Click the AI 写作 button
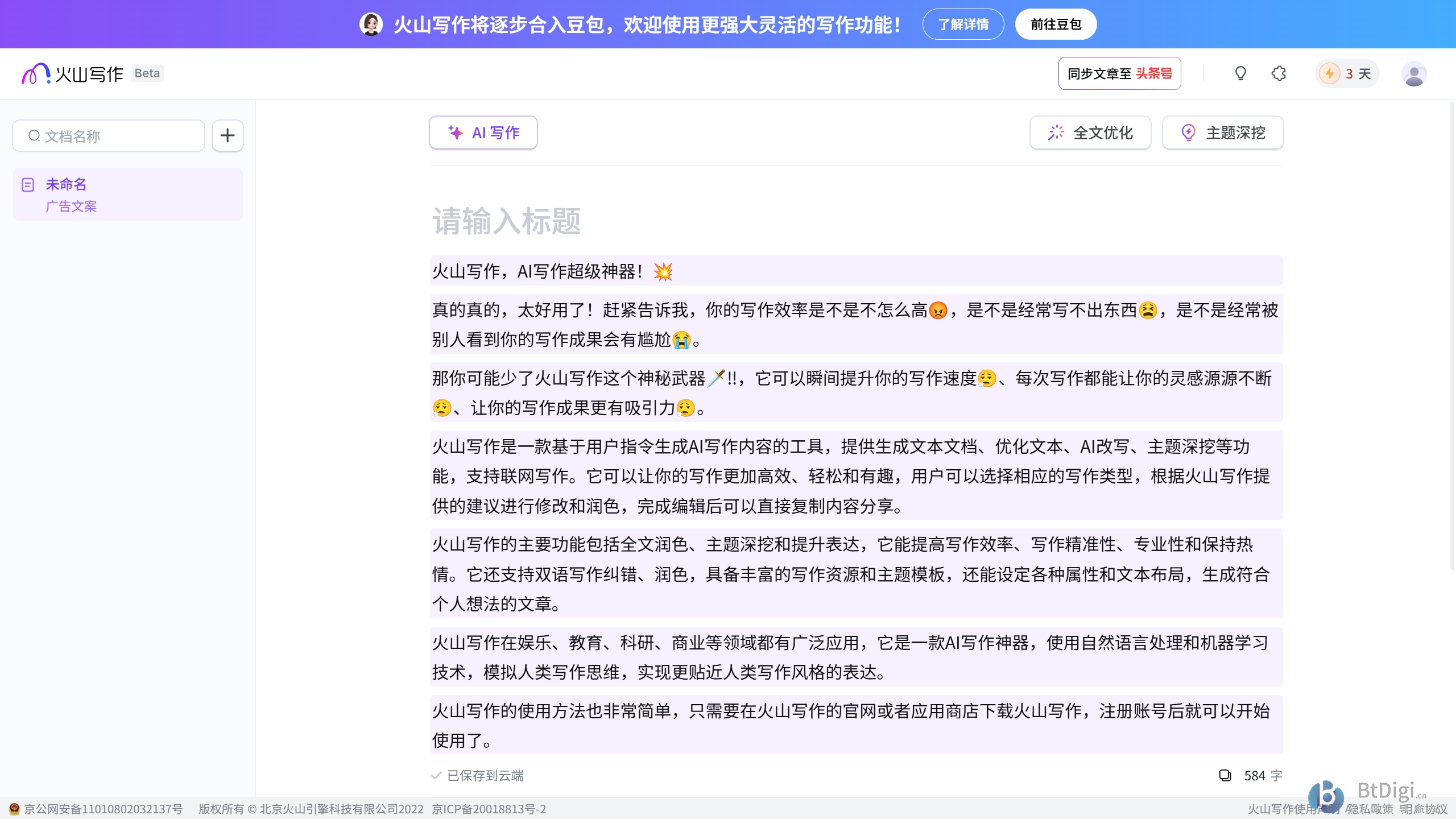The width and height of the screenshot is (1456, 819). click(x=483, y=133)
